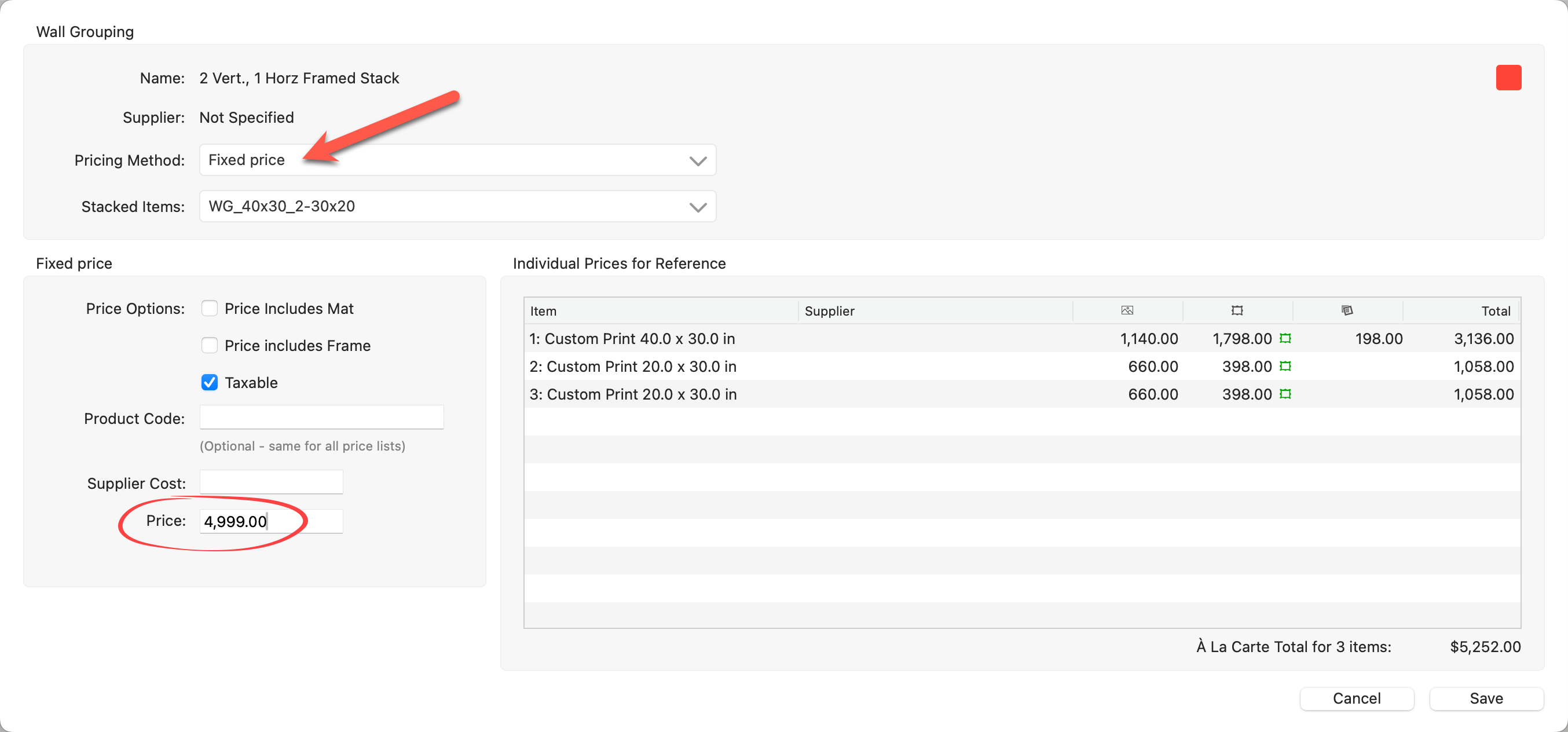Click the print price column header icon

coord(1127,310)
